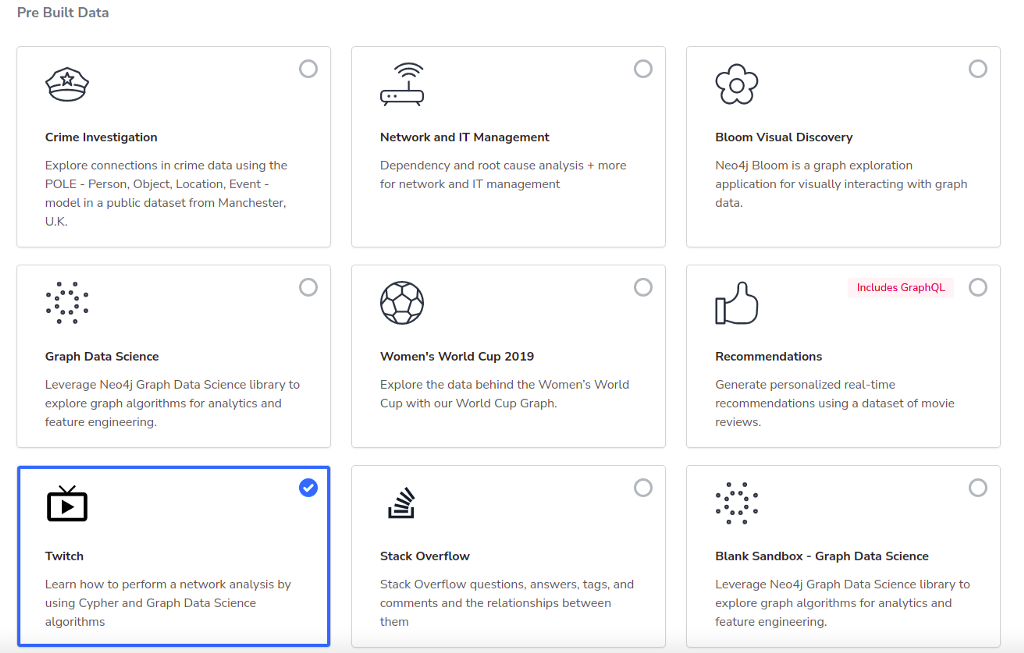Click the Neo4j Bloom graph exploration description
Image resolution: width=1024 pixels, height=653 pixels.
click(841, 184)
